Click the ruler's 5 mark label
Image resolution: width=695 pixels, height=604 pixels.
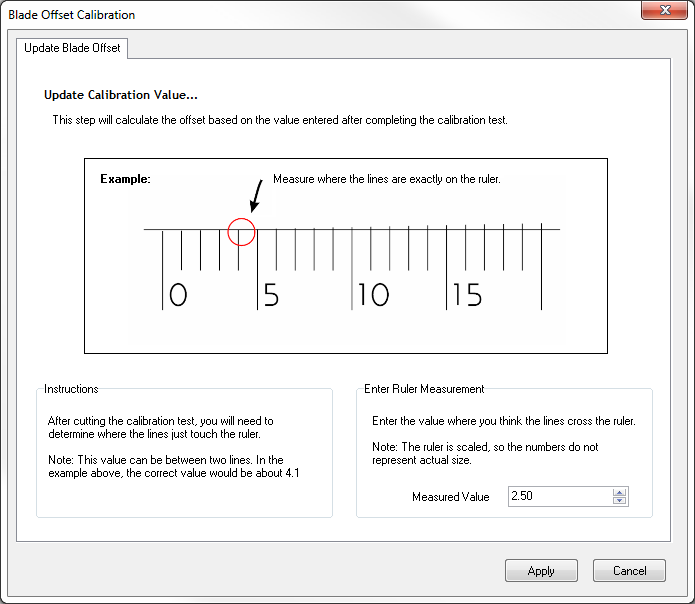click(x=271, y=295)
